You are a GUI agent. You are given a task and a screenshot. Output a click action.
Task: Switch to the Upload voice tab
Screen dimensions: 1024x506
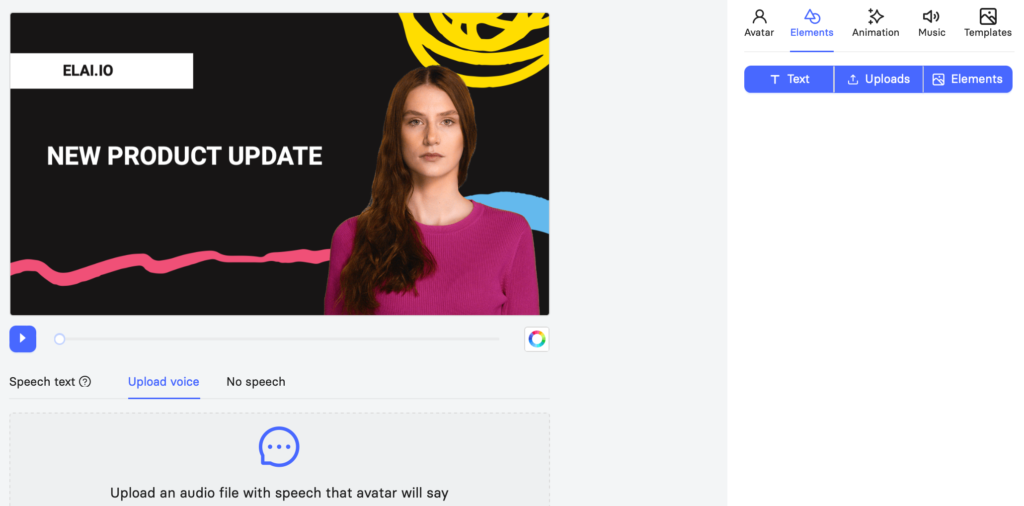pos(163,382)
